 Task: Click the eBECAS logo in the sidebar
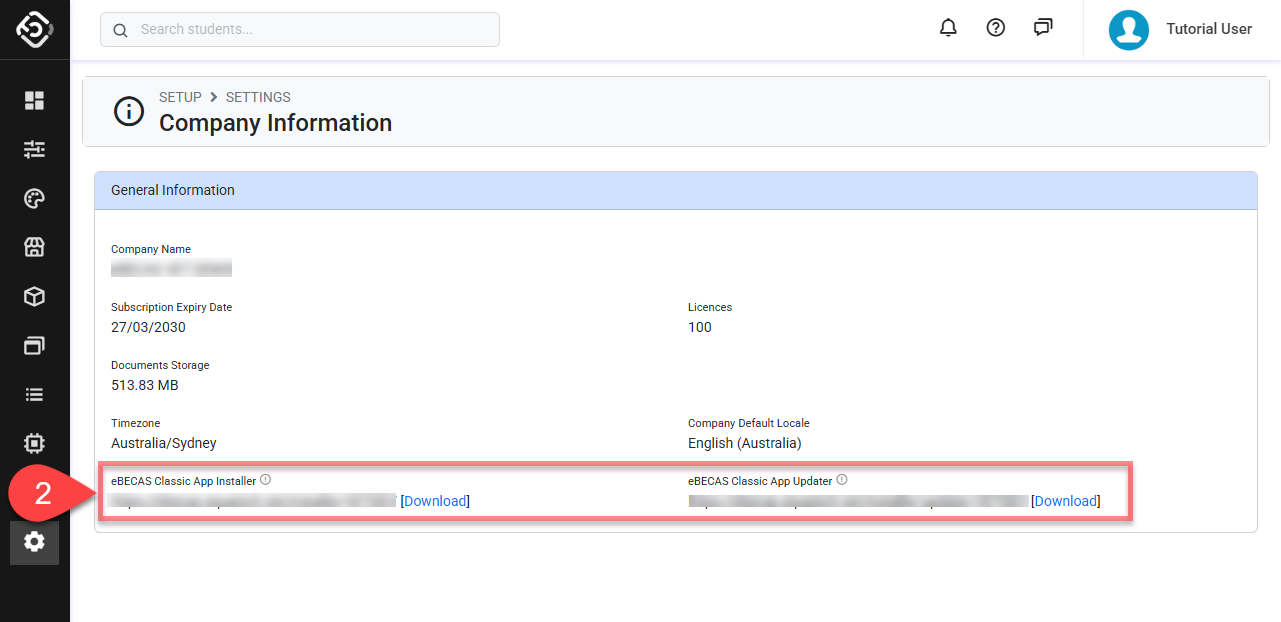(34, 29)
